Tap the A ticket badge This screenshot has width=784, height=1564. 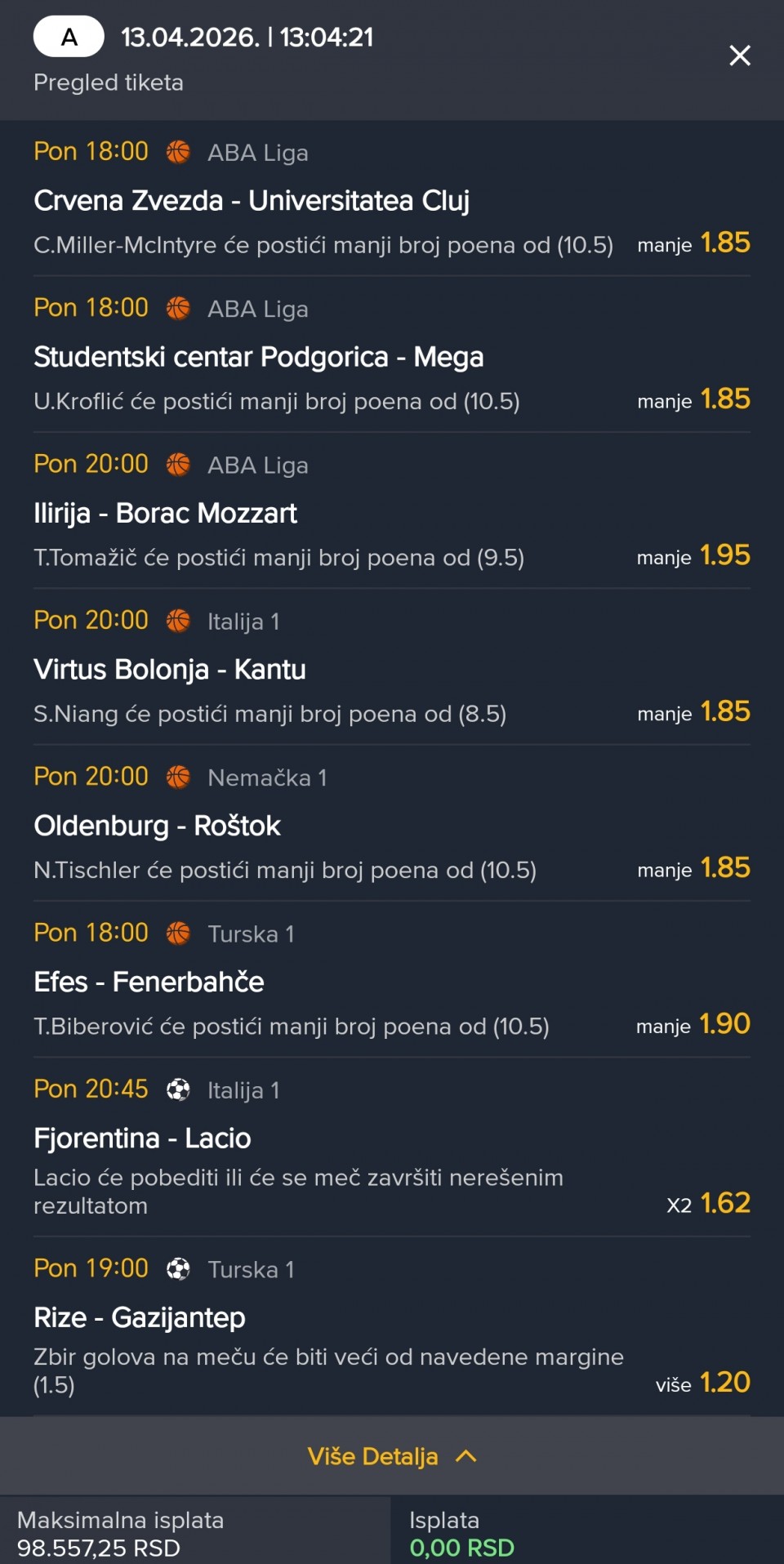tap(69, 37)
